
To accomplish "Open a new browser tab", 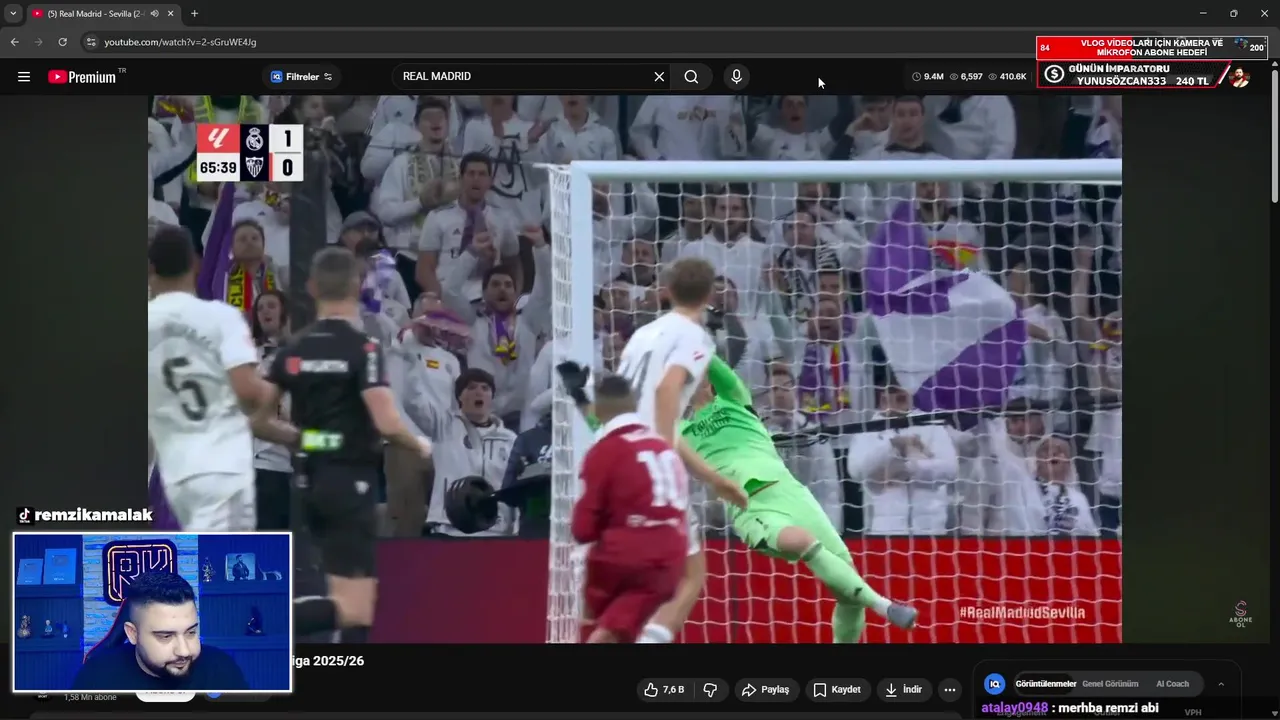I will click(194, 13).
